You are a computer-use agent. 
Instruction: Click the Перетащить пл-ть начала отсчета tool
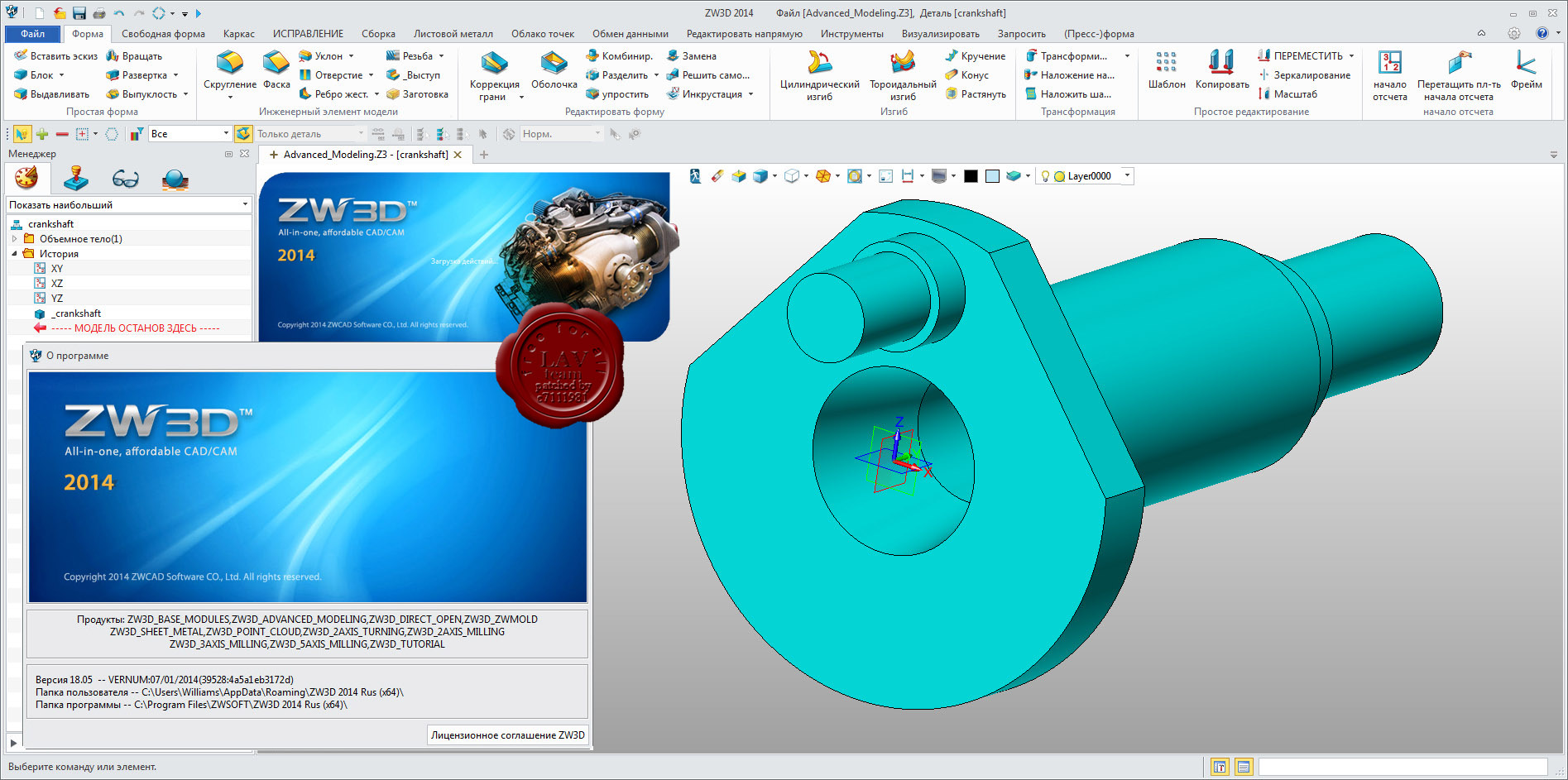(1459, 75)
